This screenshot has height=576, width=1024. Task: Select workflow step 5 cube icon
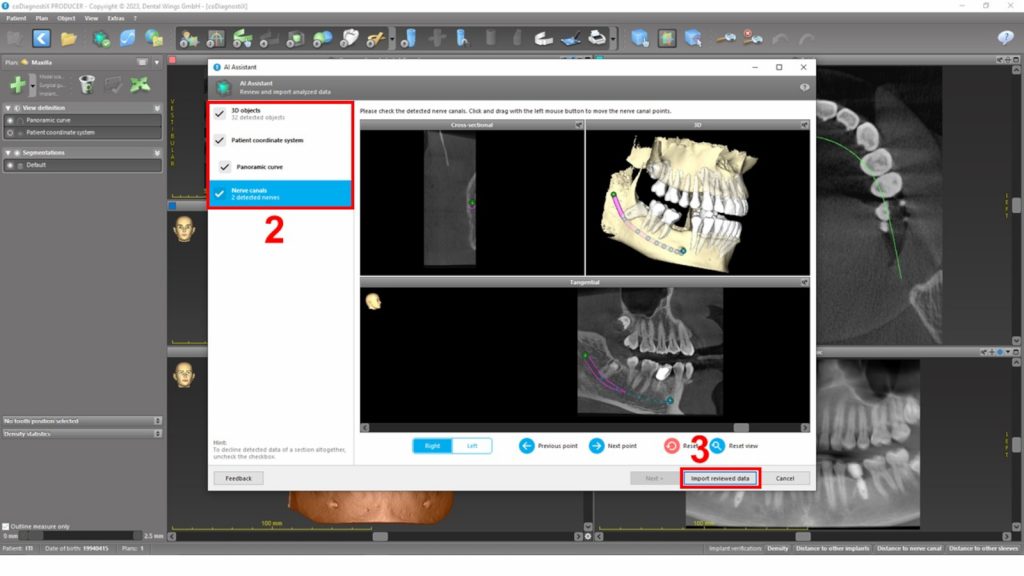pyautogui.click(x=296, y=39)
